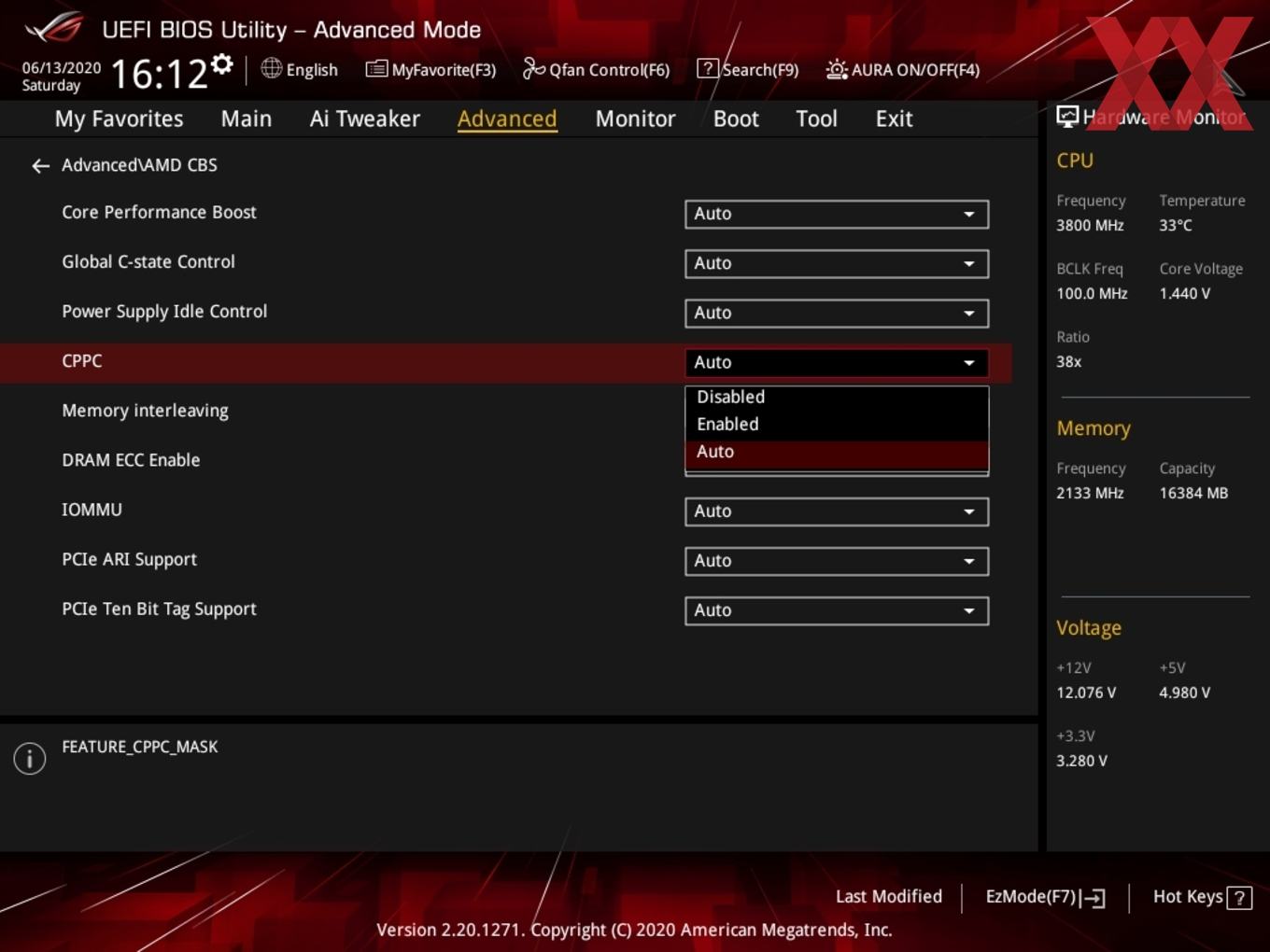The width and height of the screenshot is (1270, 952).
Task: Click the 3.280 V reading
Action: [x=1081, y=761]
